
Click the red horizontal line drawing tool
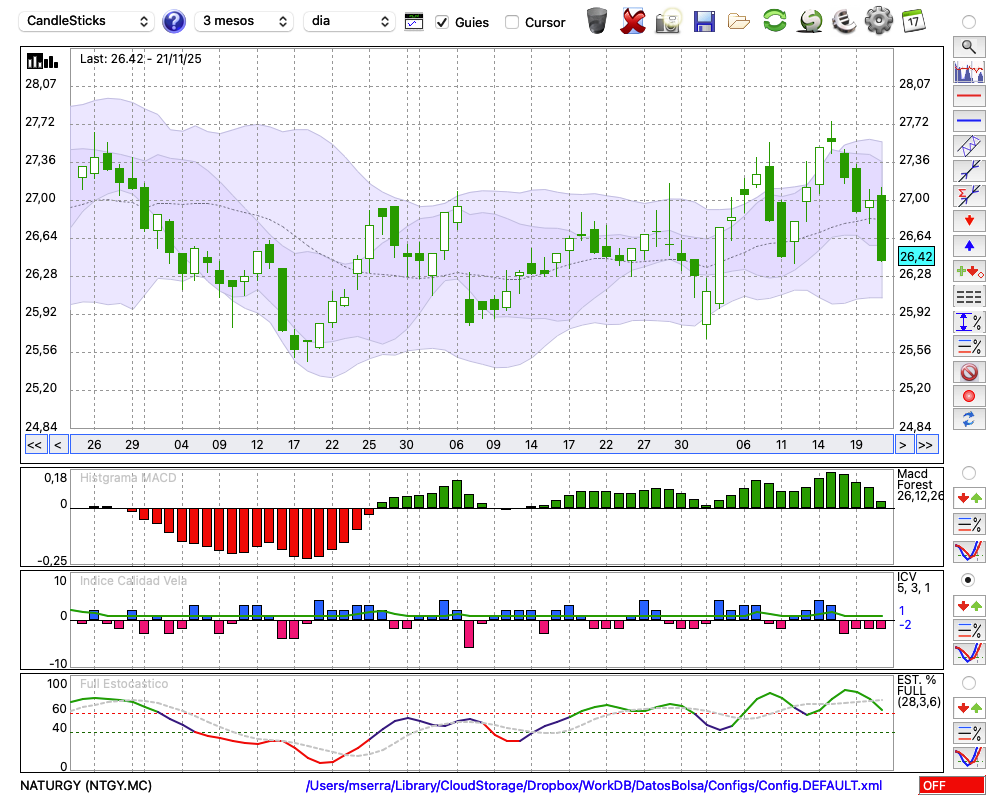(968, 96)
